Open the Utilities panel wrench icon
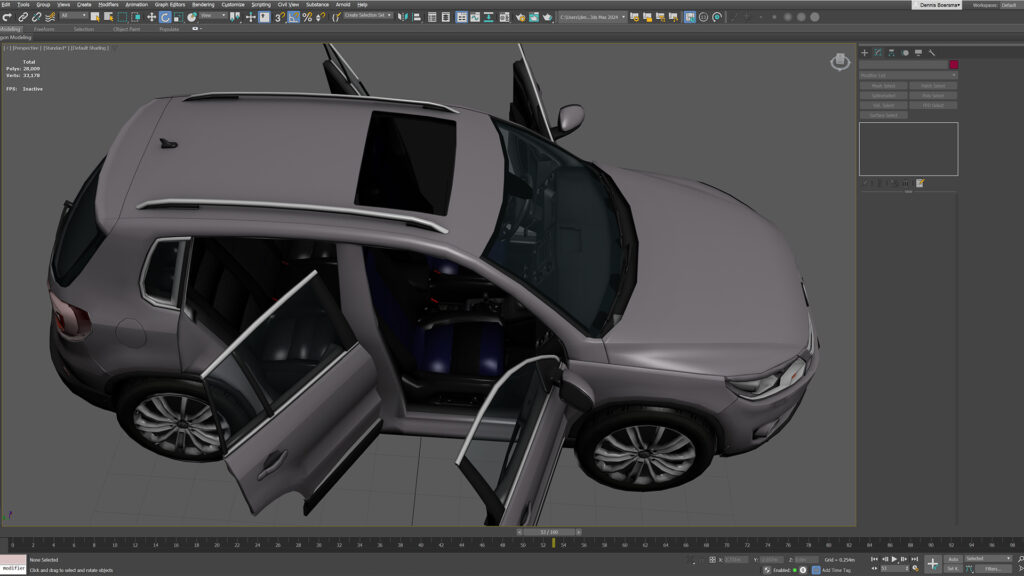Screen dimensions: 1024x576 932,52
